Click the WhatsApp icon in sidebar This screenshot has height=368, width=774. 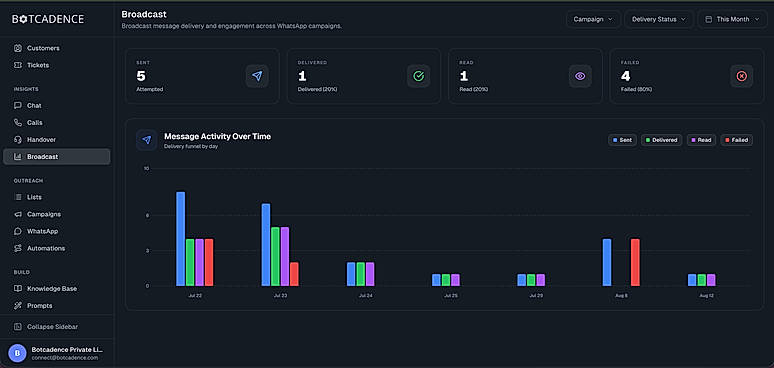[x=18, y=231]
